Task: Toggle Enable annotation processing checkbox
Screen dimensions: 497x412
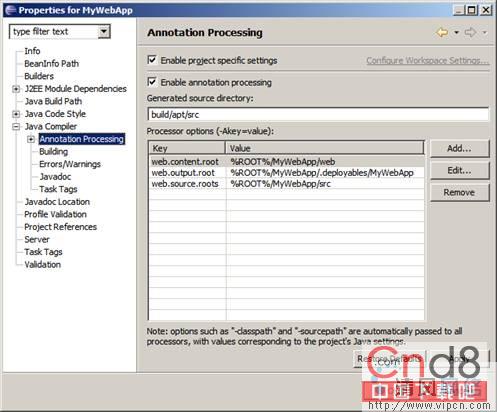Action: click(152, 82)
